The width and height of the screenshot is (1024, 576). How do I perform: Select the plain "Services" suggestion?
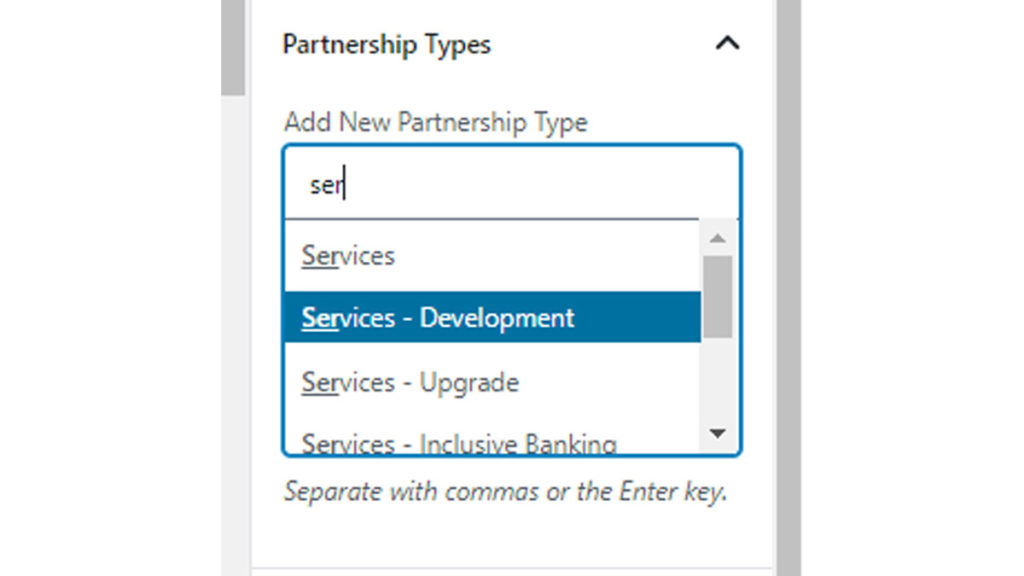point(348,255)
